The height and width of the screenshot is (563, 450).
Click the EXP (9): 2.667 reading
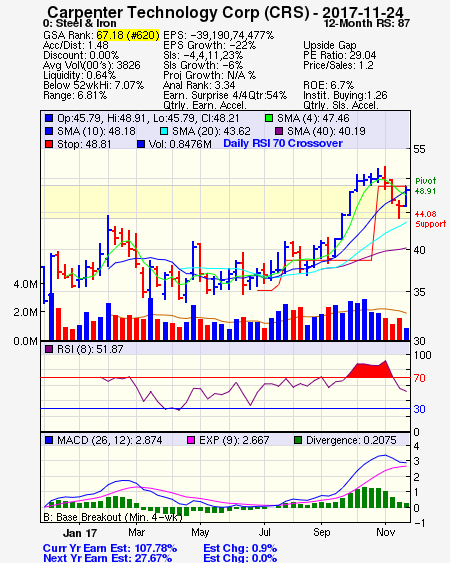click(234, 440)
